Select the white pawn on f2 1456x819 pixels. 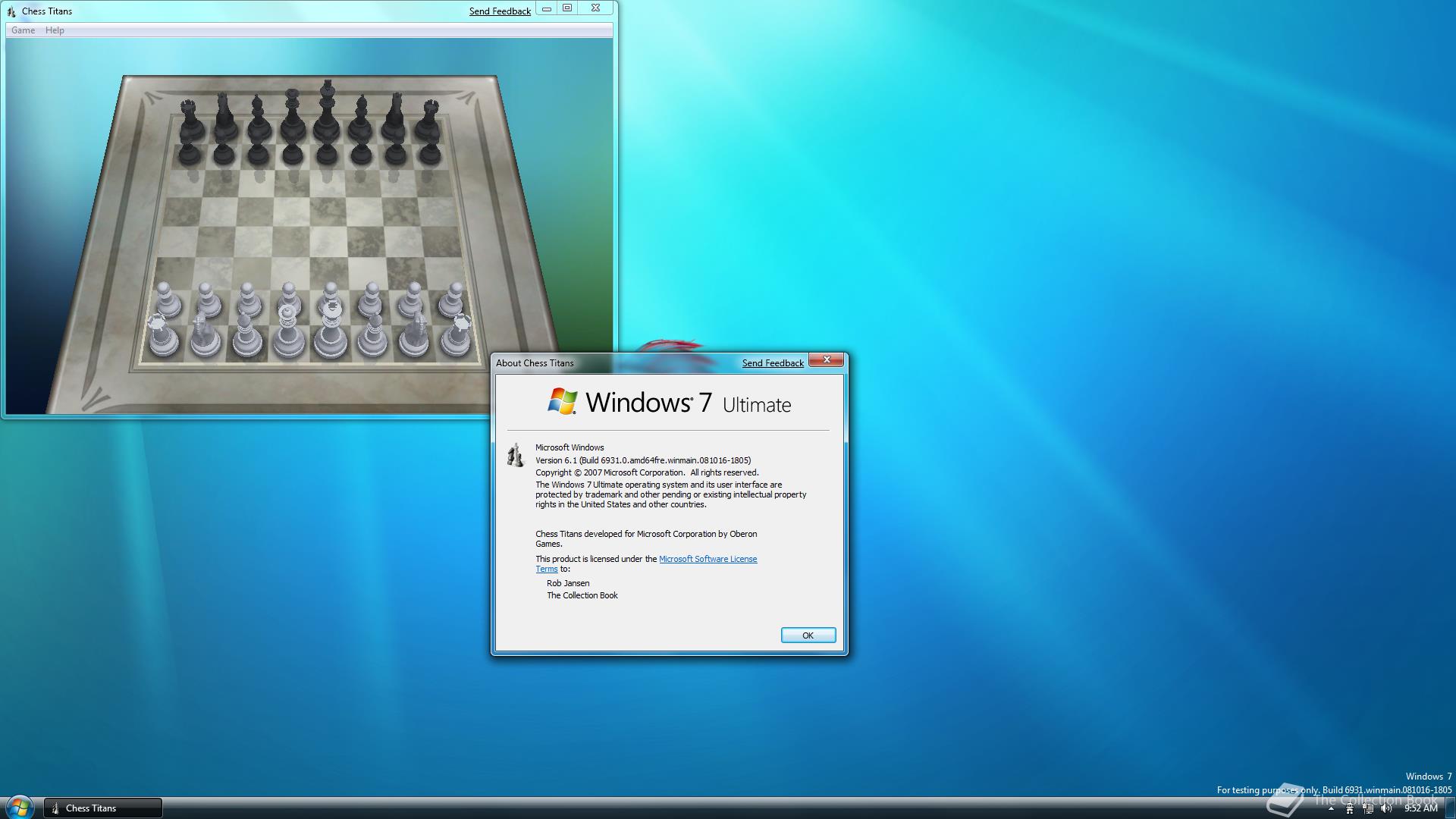coord(371,300)
